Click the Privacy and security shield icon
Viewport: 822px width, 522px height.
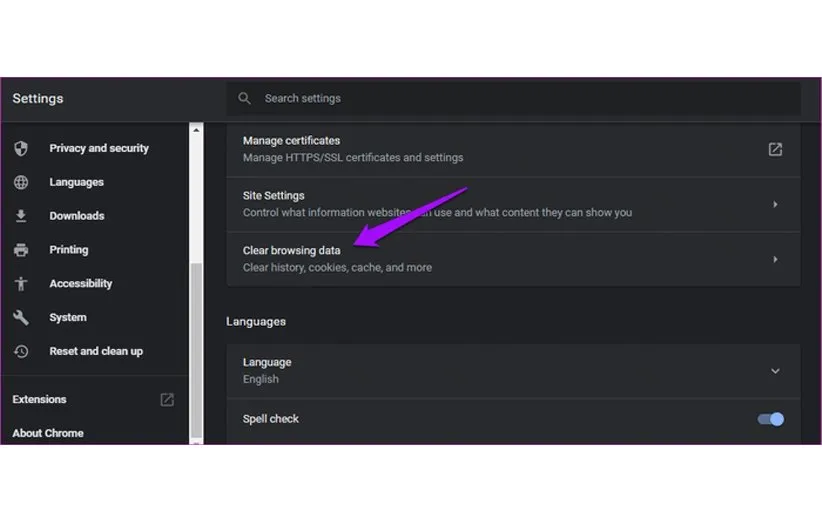[21, 148]
